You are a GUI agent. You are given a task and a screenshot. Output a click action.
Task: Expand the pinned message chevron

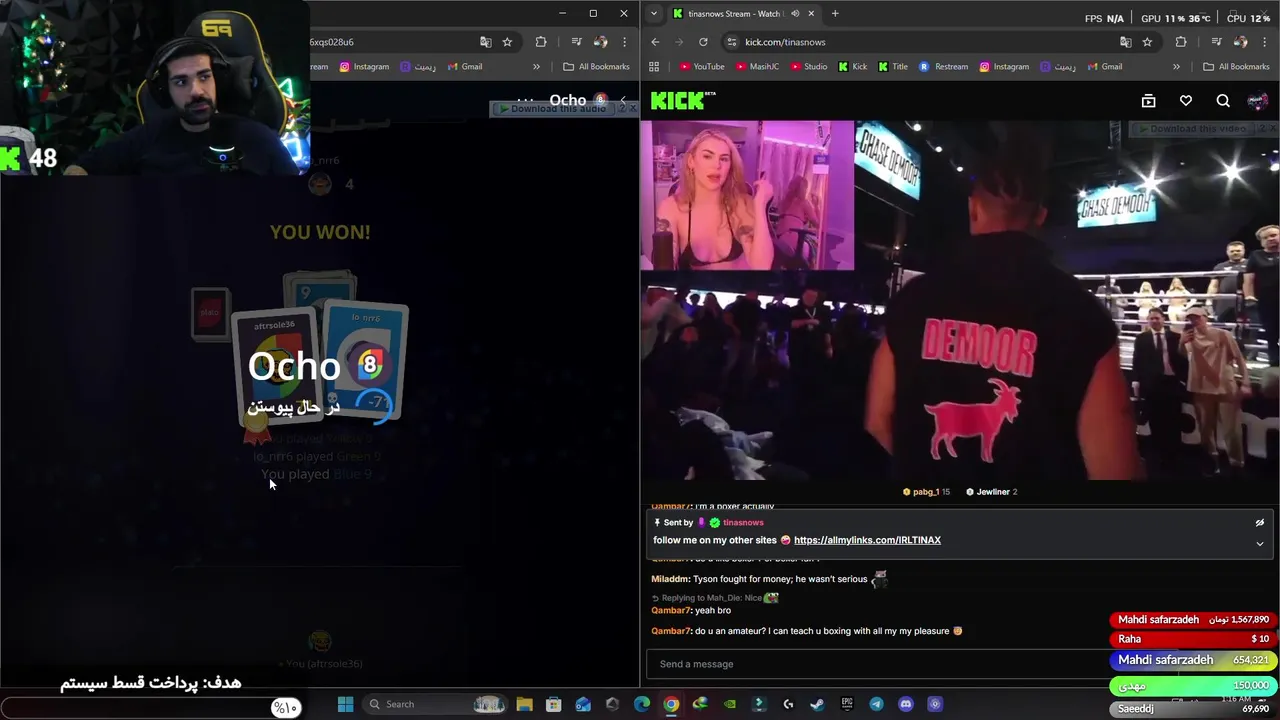pyautogui.click(x=1260, y=544)
